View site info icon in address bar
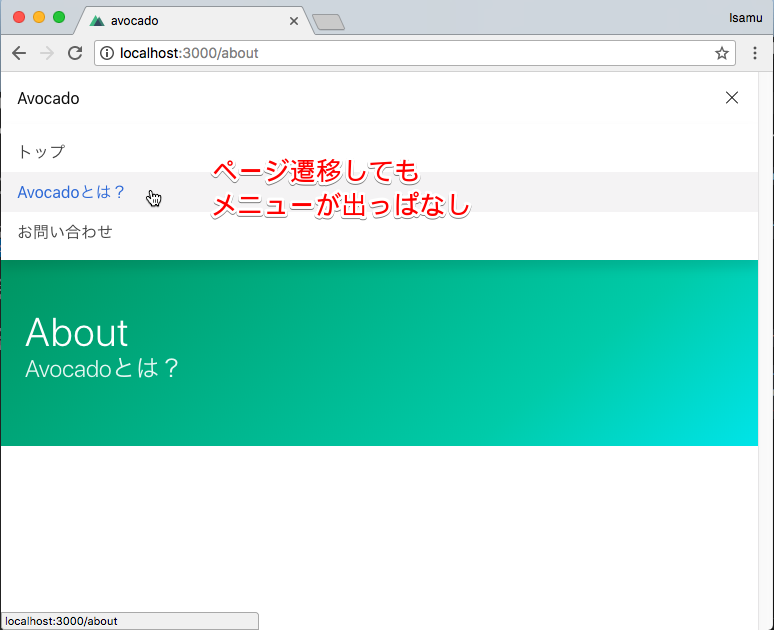 (x=107, y=53)
